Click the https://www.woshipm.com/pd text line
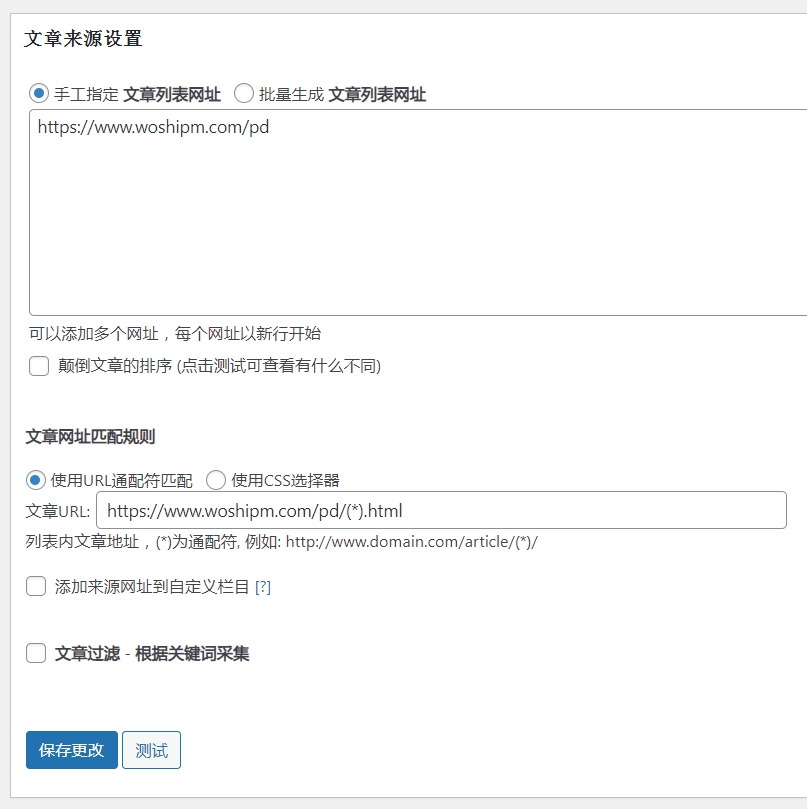807x809 pixels. pos(153,128)
